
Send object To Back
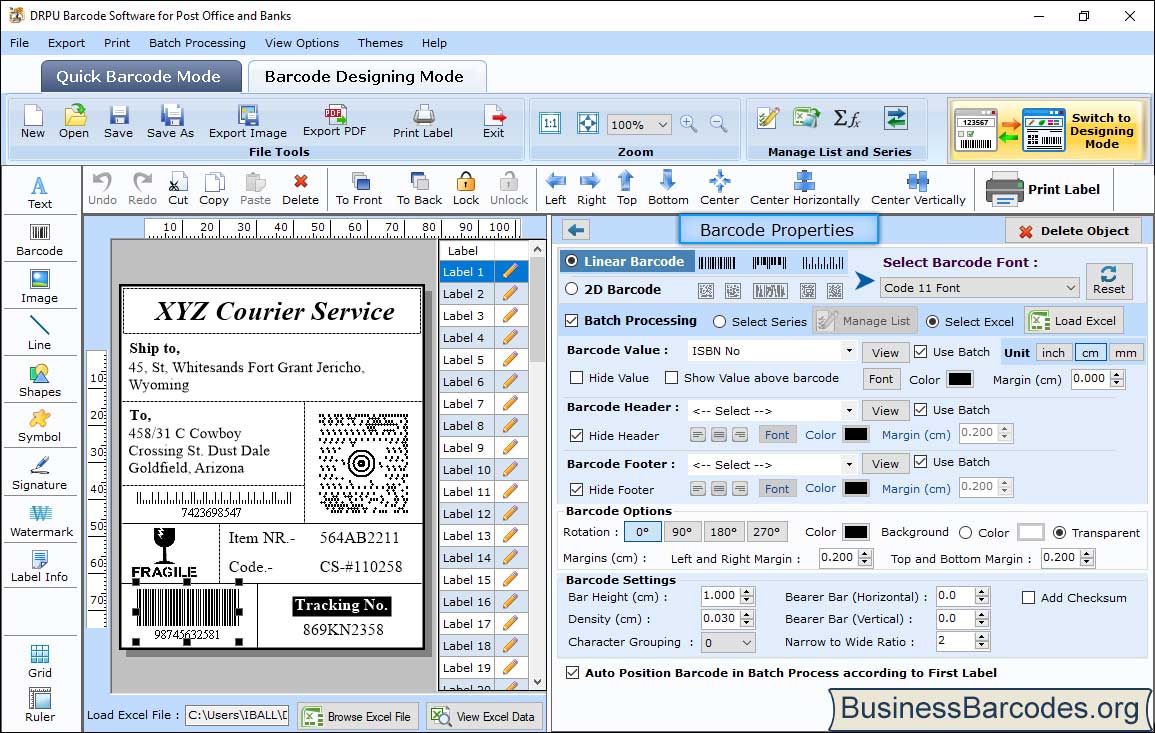(x=419, y=189)
